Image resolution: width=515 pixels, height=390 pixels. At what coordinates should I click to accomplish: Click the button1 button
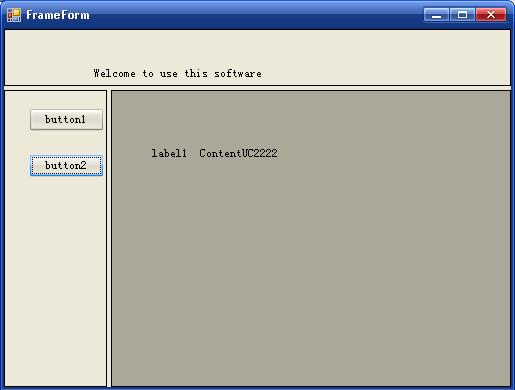click(66, 119)
